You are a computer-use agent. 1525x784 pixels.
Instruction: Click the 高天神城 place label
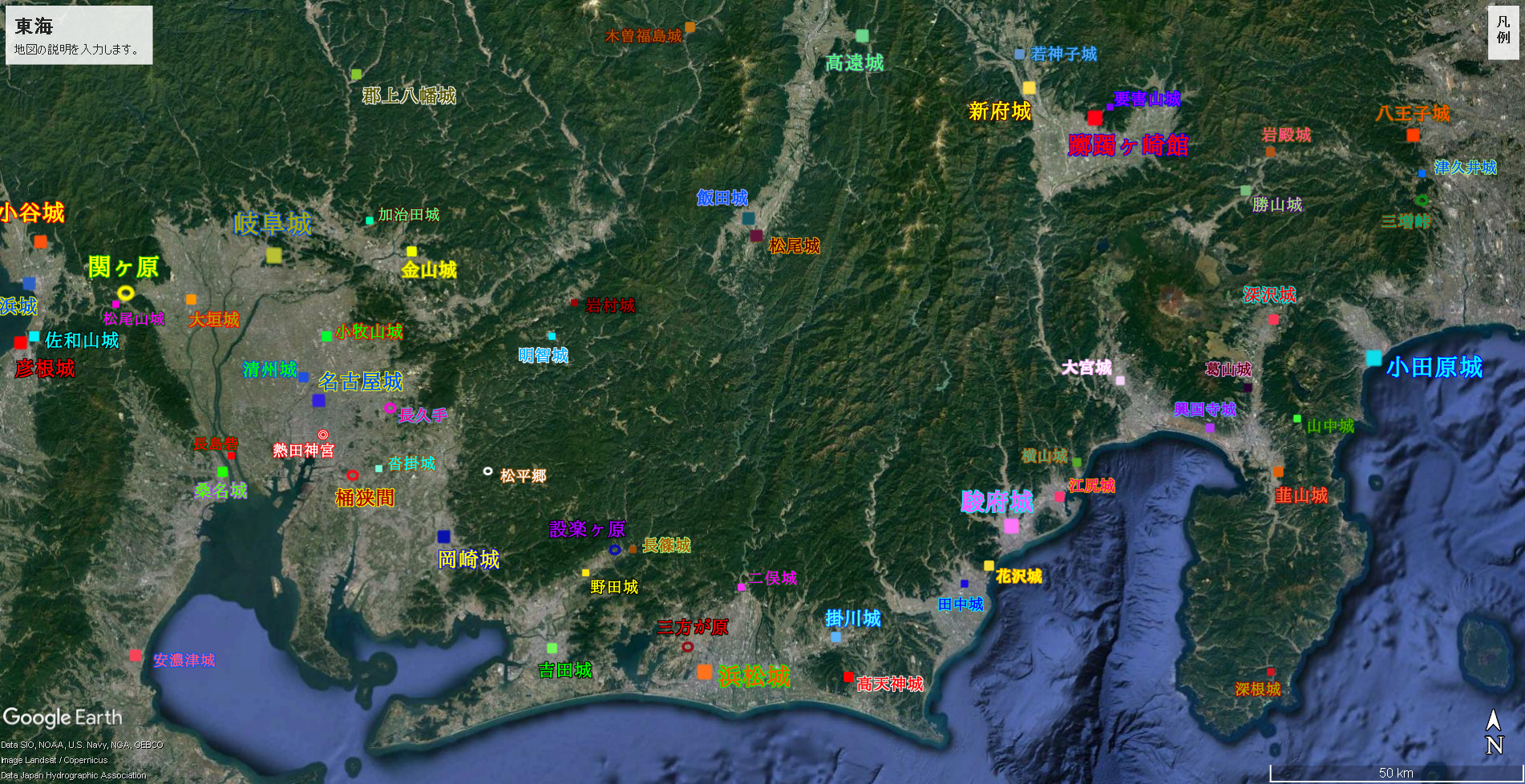(x=889, y=684)
